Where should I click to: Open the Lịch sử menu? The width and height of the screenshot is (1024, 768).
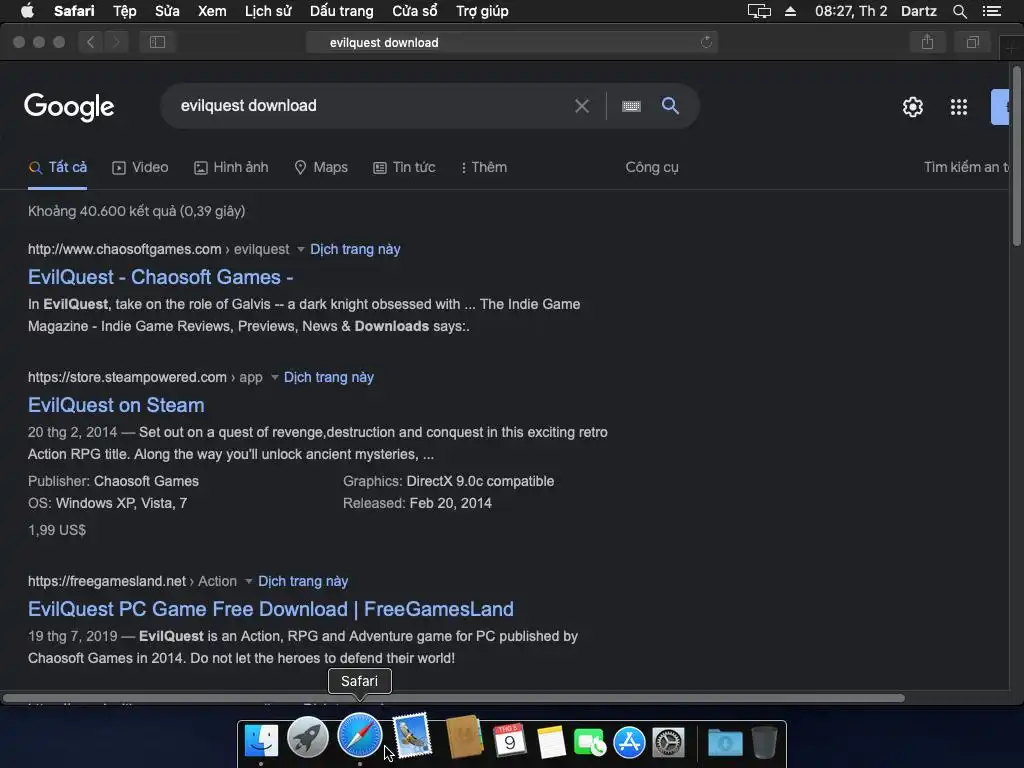(x=268, y=11)
